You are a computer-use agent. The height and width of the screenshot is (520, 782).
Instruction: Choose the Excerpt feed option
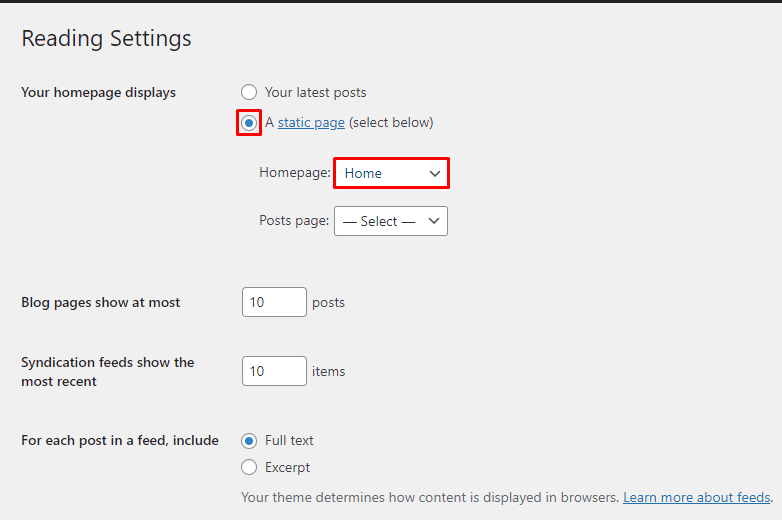249,467
